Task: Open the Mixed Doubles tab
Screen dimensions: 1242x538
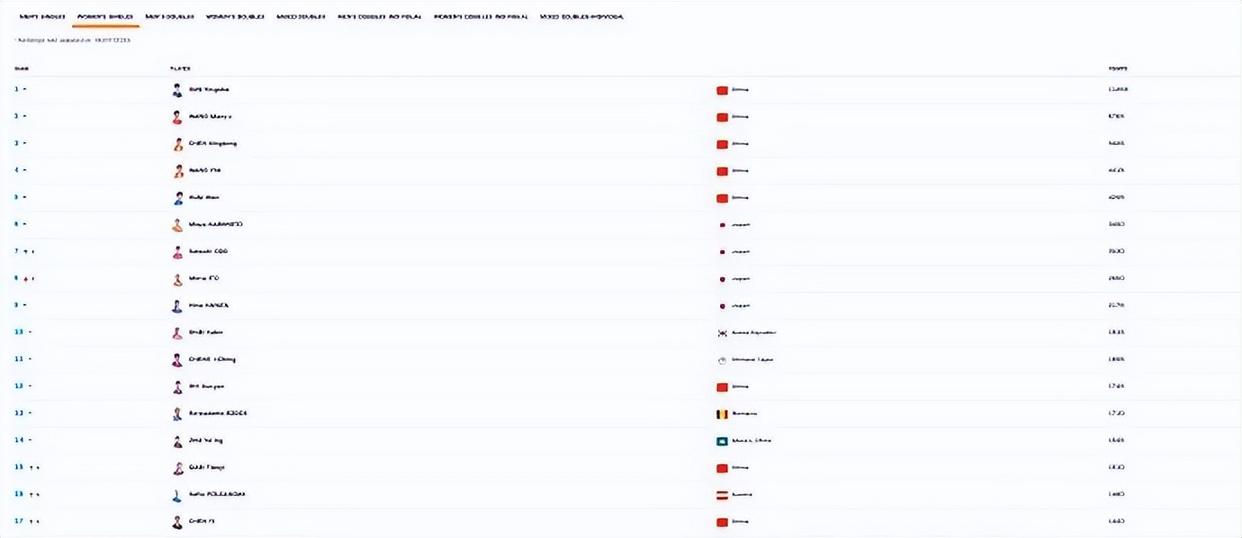Action: click(301, 17)
